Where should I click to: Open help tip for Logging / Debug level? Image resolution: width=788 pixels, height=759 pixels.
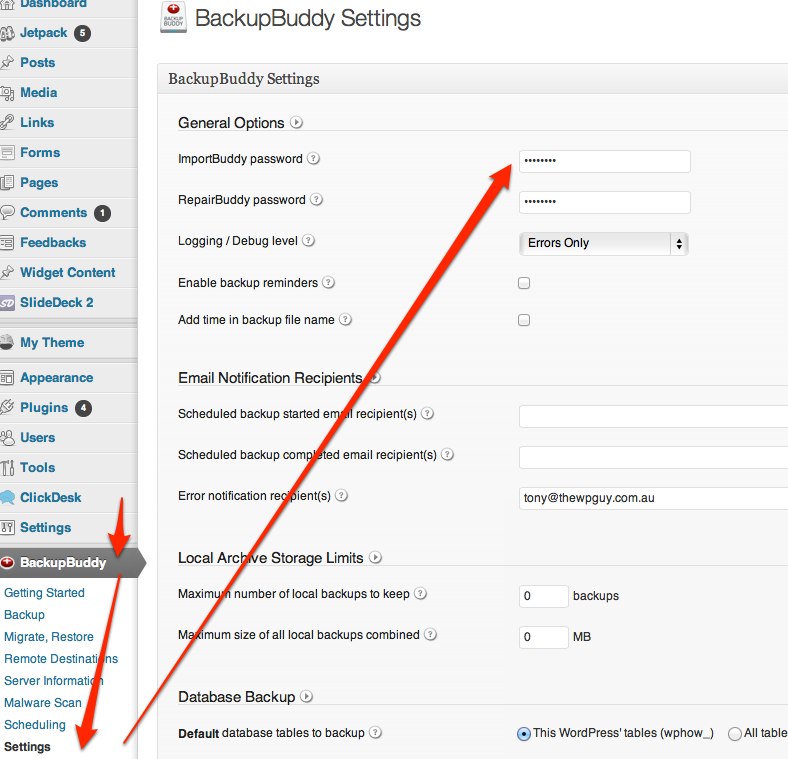(x=309, y=241)
